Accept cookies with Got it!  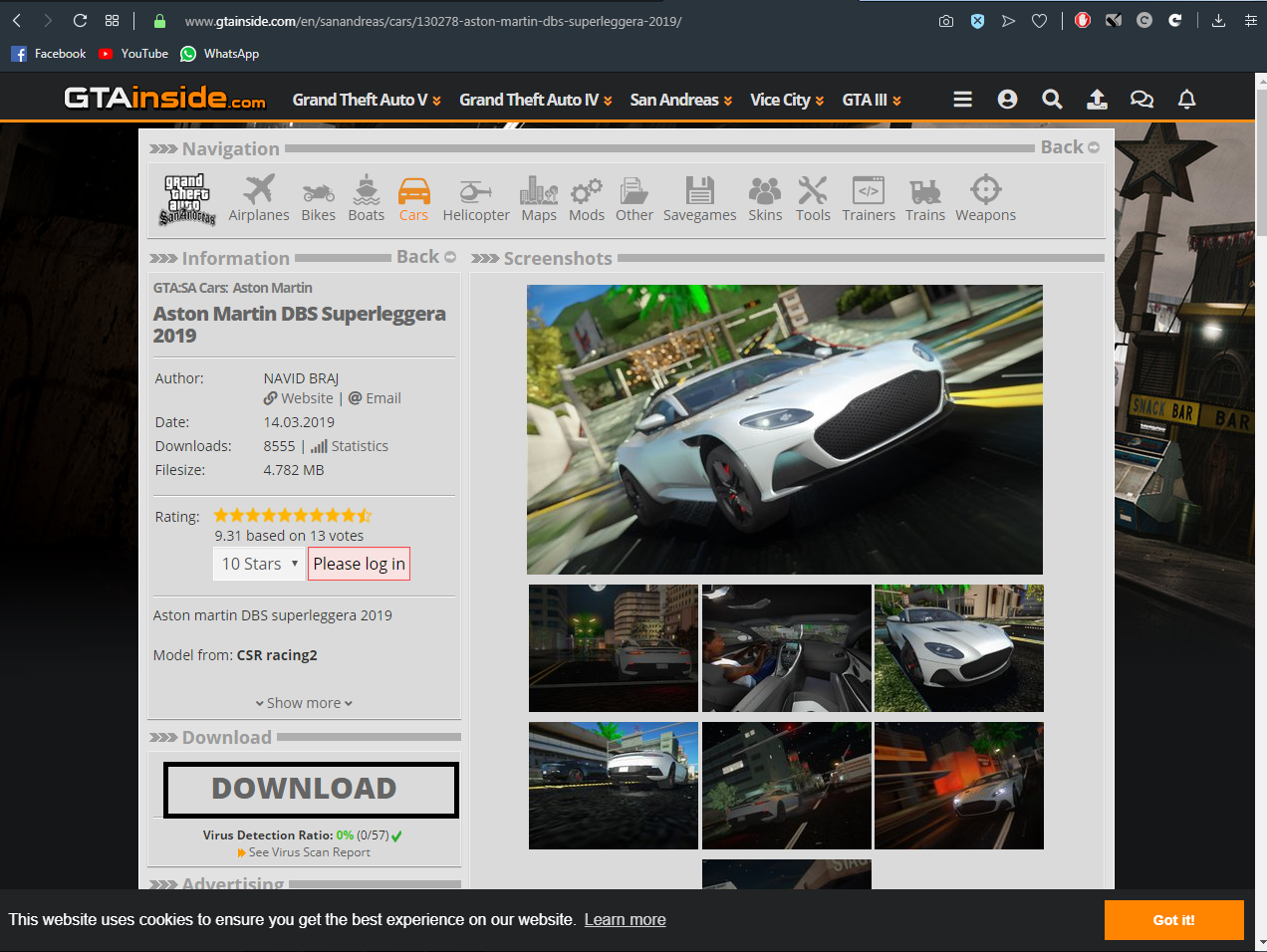[1173, 920]
